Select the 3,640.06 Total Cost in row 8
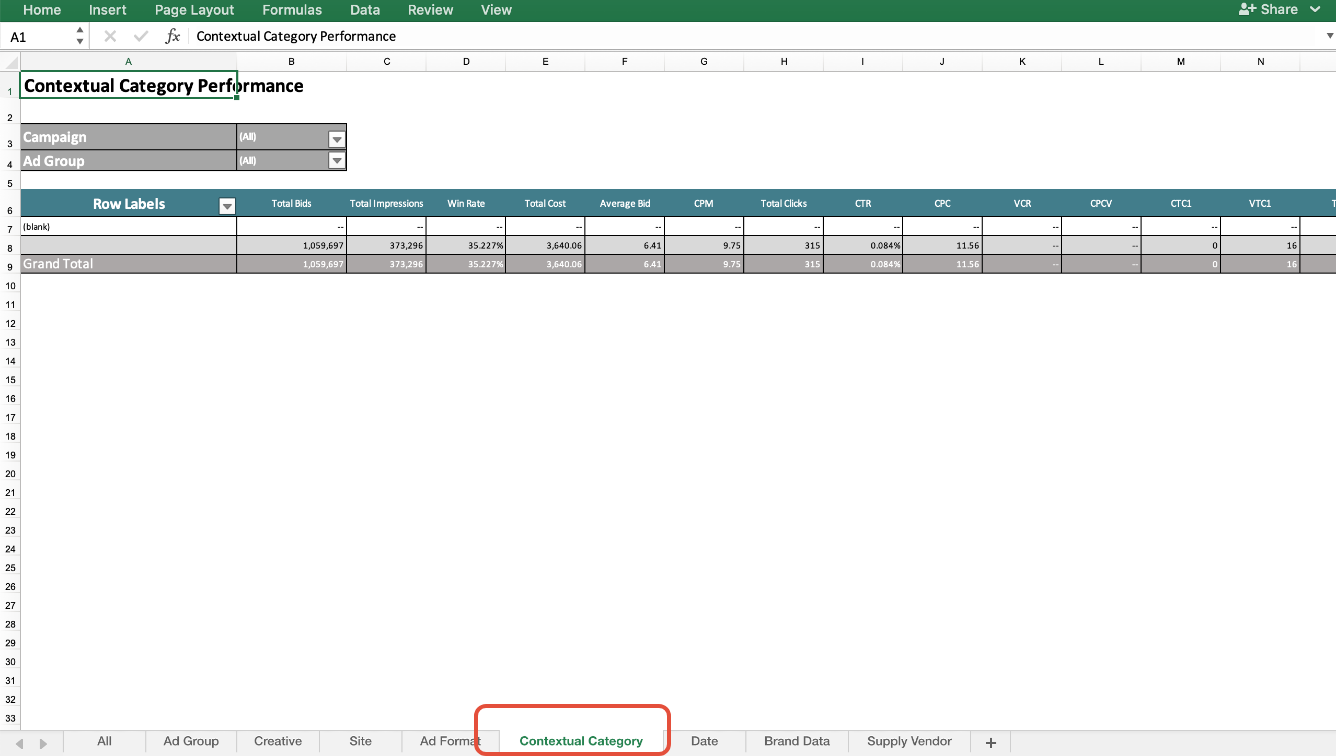Viewport: 1336px width, 756px height. (x=545, y=246)
